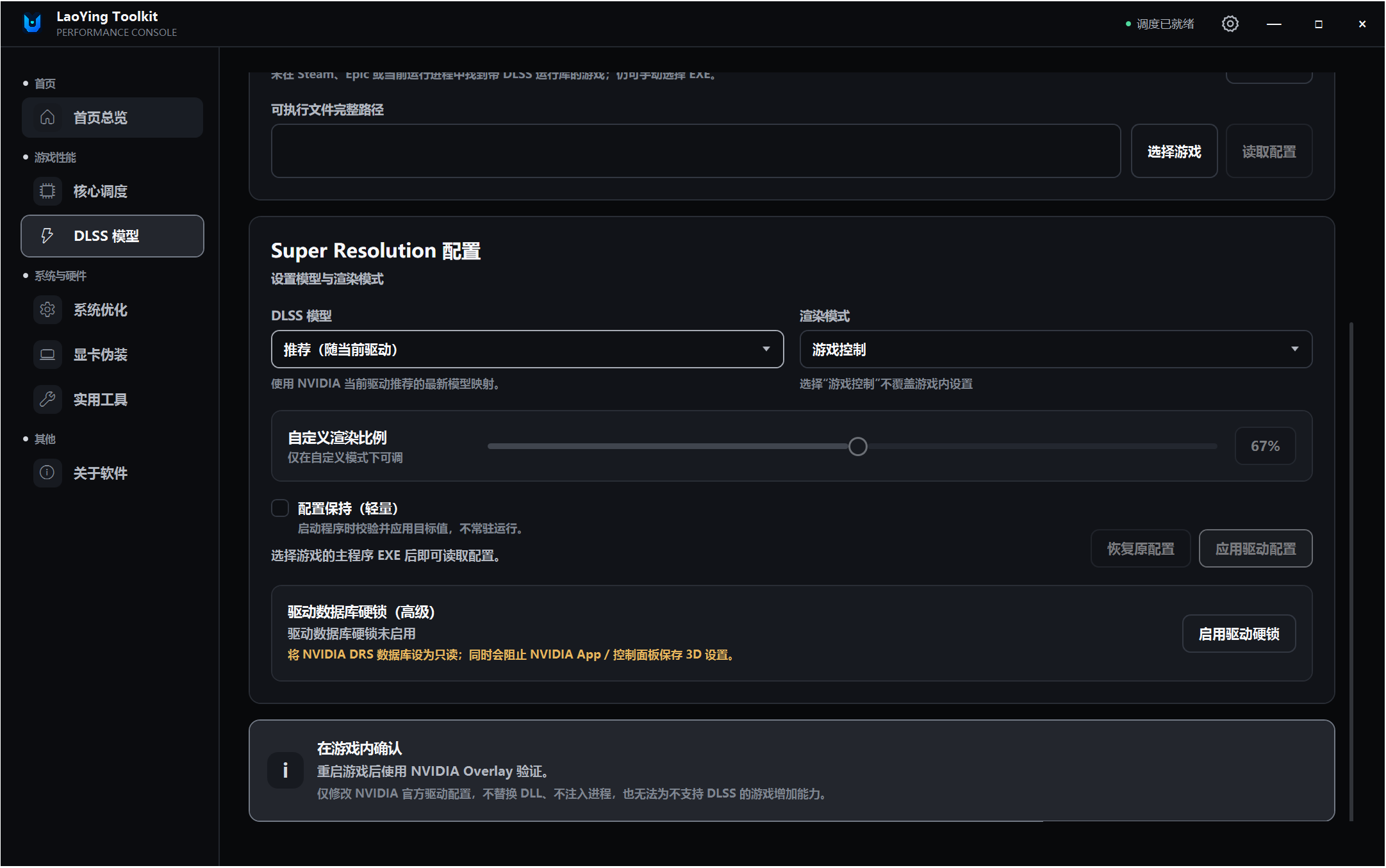Click the 使用 NVIDIA 当前驱动推荐的最新模型映射 hint

point(385,384)
